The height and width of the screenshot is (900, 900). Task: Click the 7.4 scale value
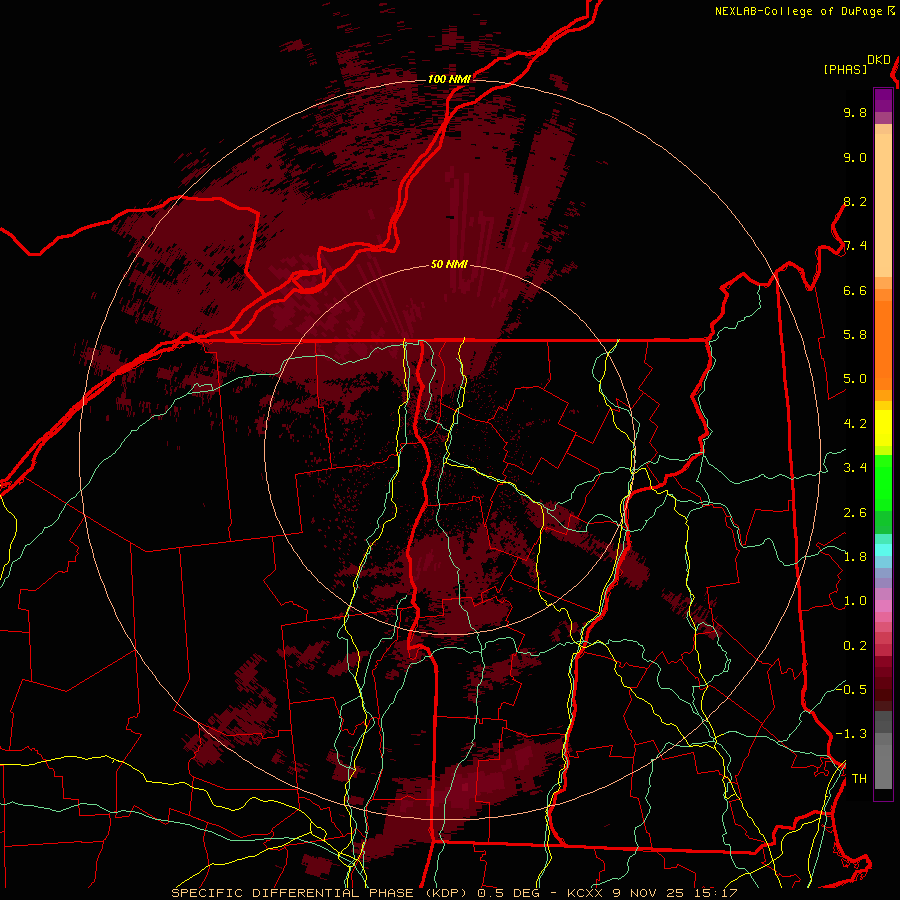[855, 246]
